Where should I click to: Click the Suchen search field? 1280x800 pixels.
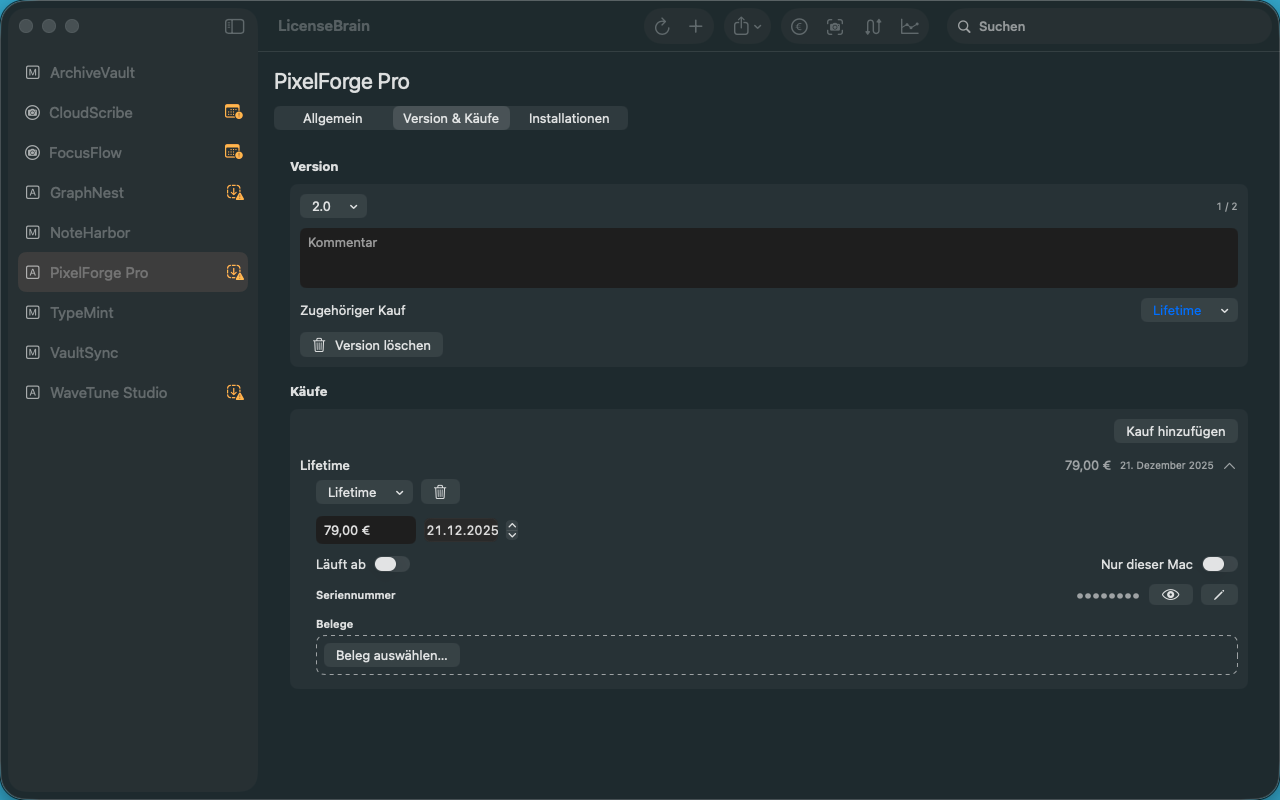click(x=1109, y=27)
